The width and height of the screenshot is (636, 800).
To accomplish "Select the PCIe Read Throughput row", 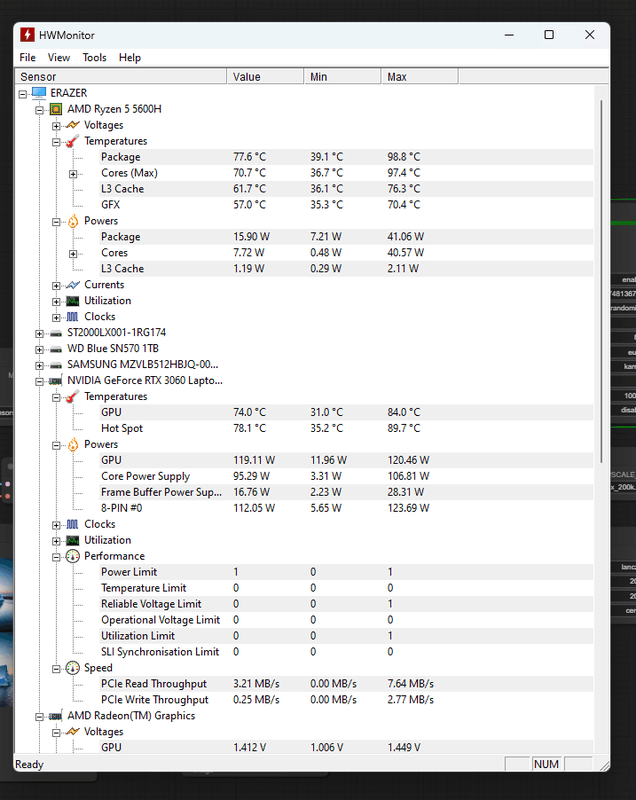I will tap(346, 684).
